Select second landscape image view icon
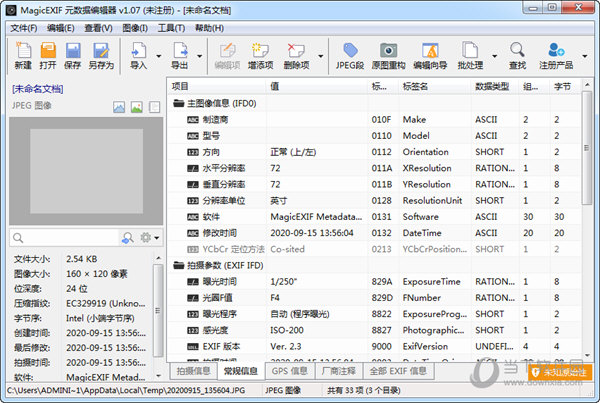Screen dimensions: 600x403 [x=137, y=107]
